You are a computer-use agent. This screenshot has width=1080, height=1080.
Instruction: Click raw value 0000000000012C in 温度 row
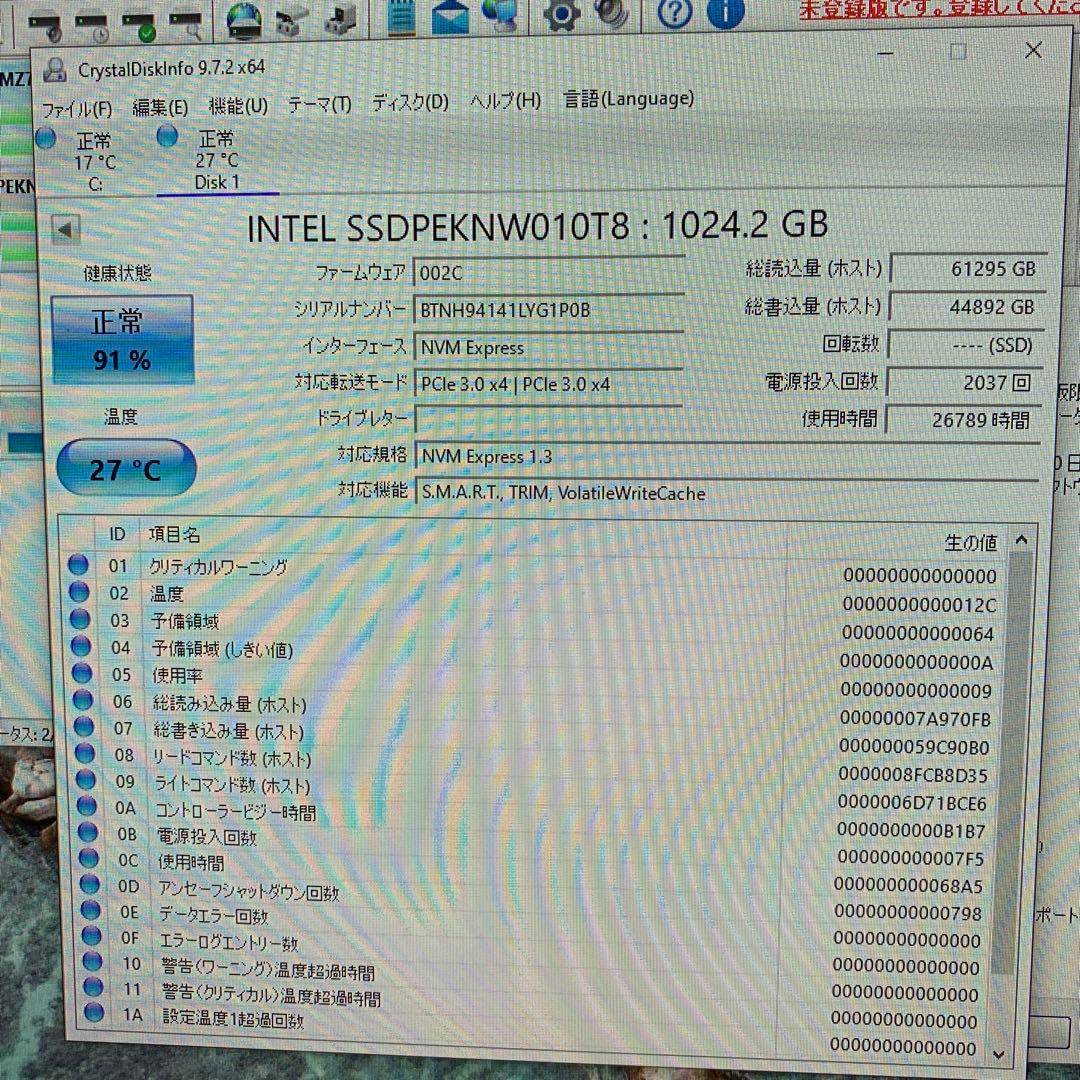click(920, 605)
